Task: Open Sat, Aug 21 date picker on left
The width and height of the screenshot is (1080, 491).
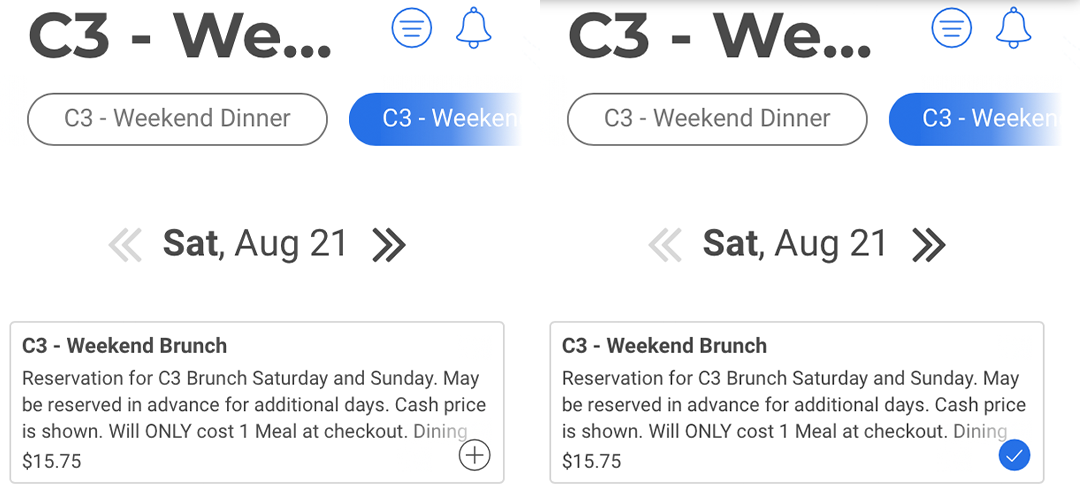Action: (x=256, y=244)
